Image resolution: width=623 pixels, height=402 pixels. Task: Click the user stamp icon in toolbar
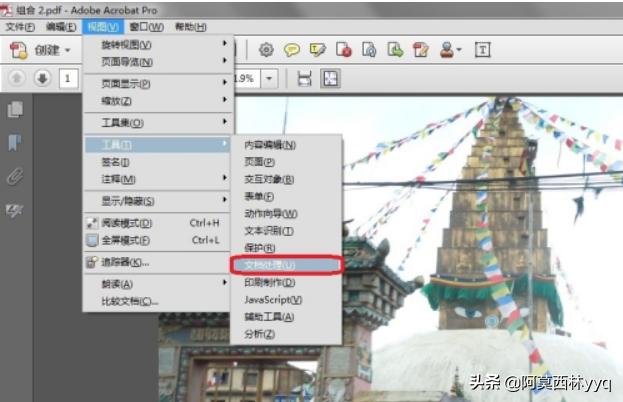pos(447,50)
